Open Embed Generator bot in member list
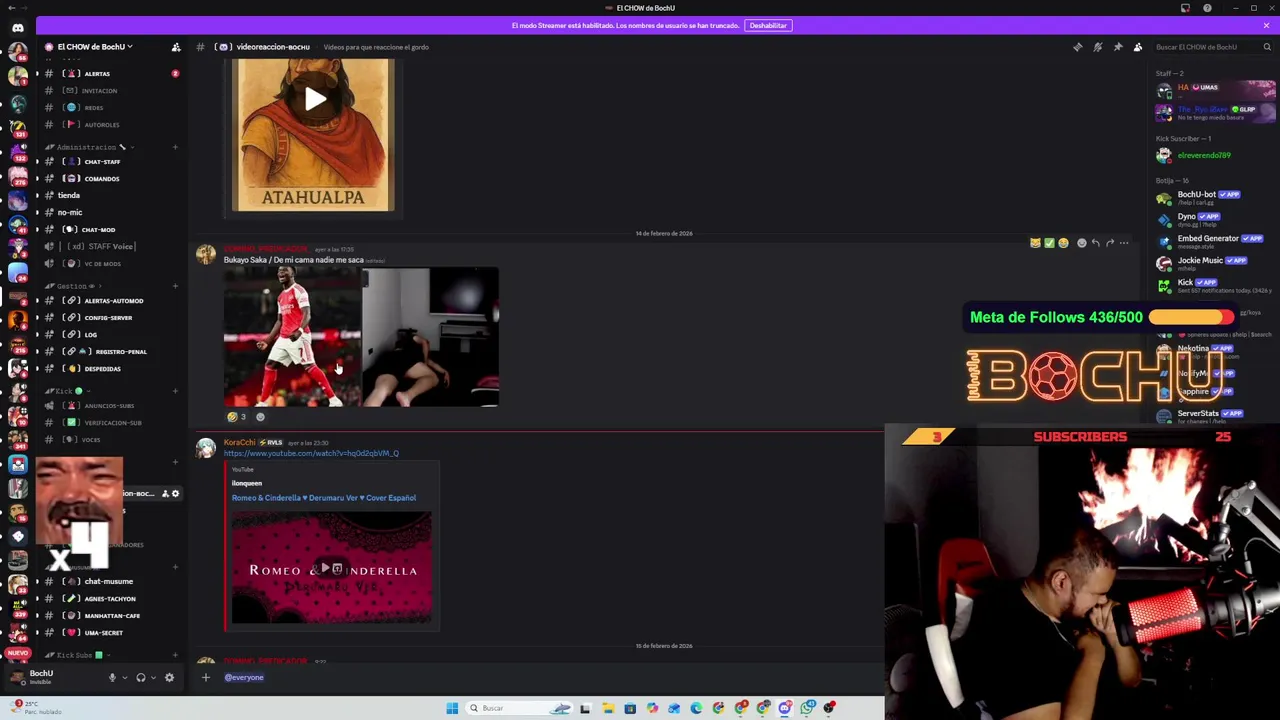 [x=1214, y=240]
